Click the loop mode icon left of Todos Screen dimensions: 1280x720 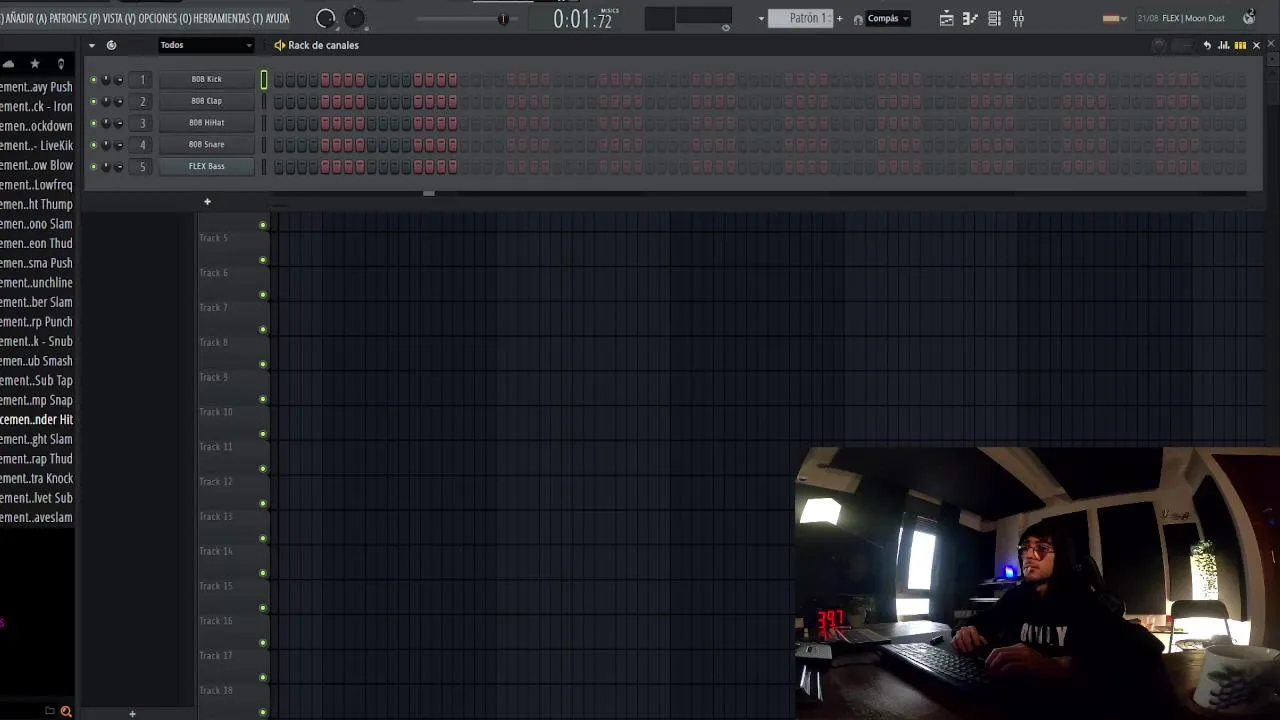(111, 45)
